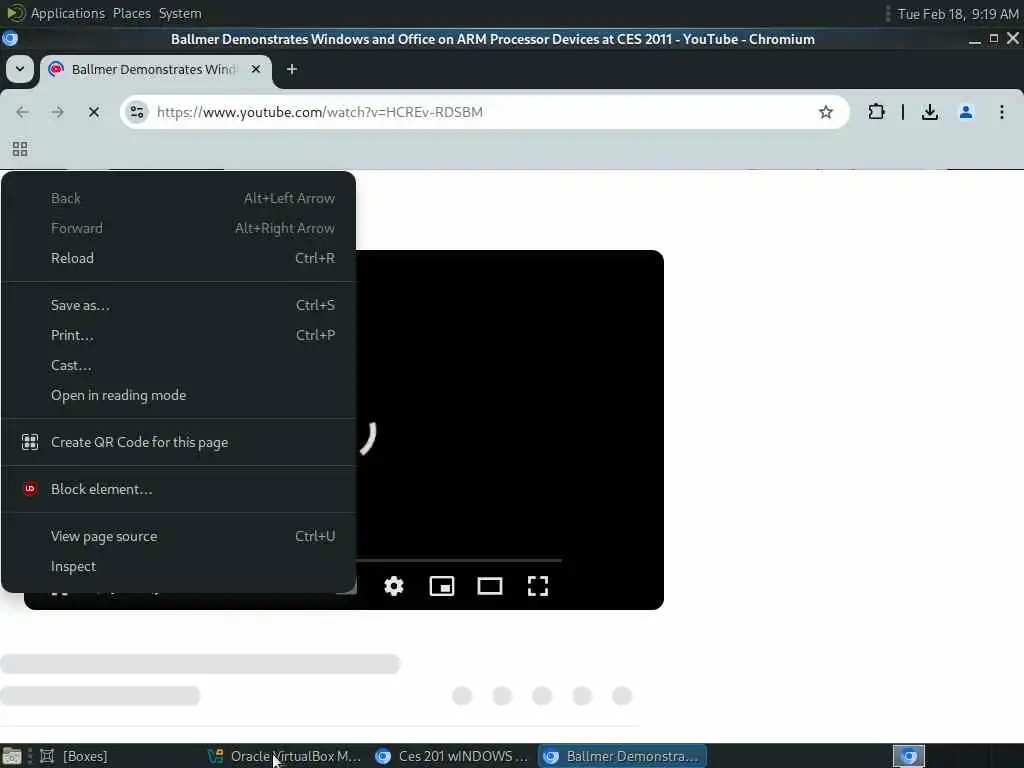Choose View page source

click(x=178, y=536)
